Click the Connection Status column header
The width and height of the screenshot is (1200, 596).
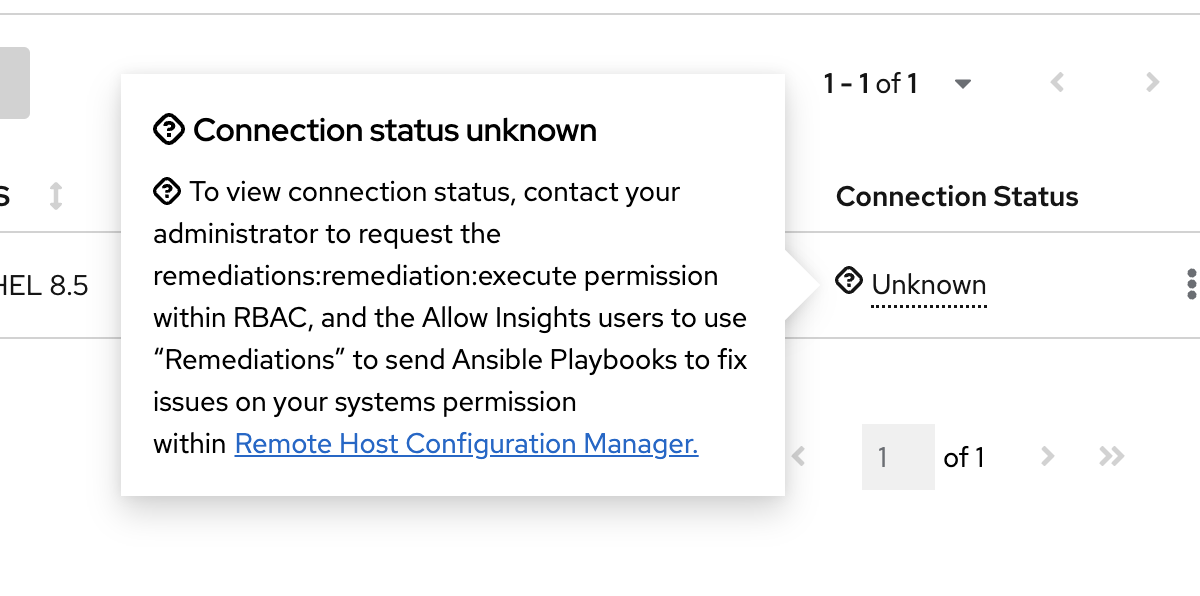[957, 197]
